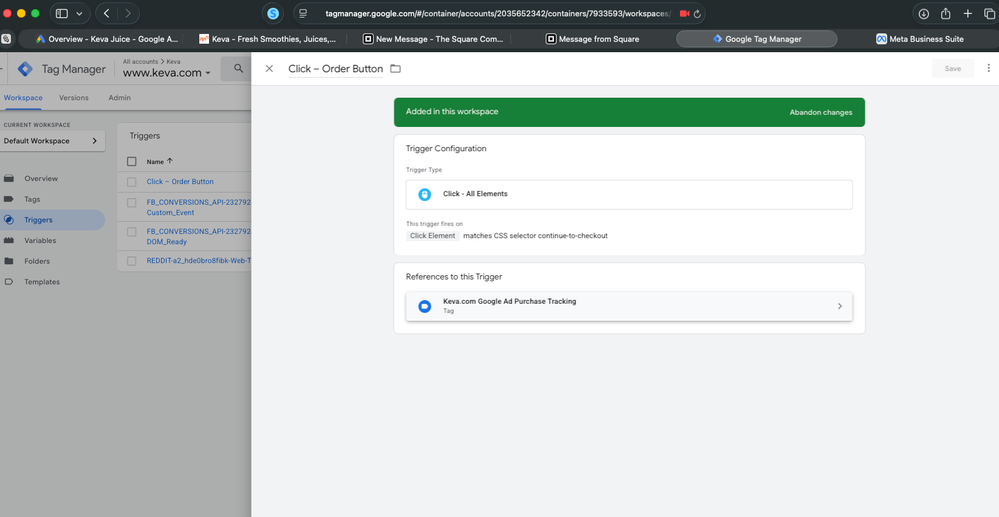Switch to New Message - The Square tab

point(435,39)
